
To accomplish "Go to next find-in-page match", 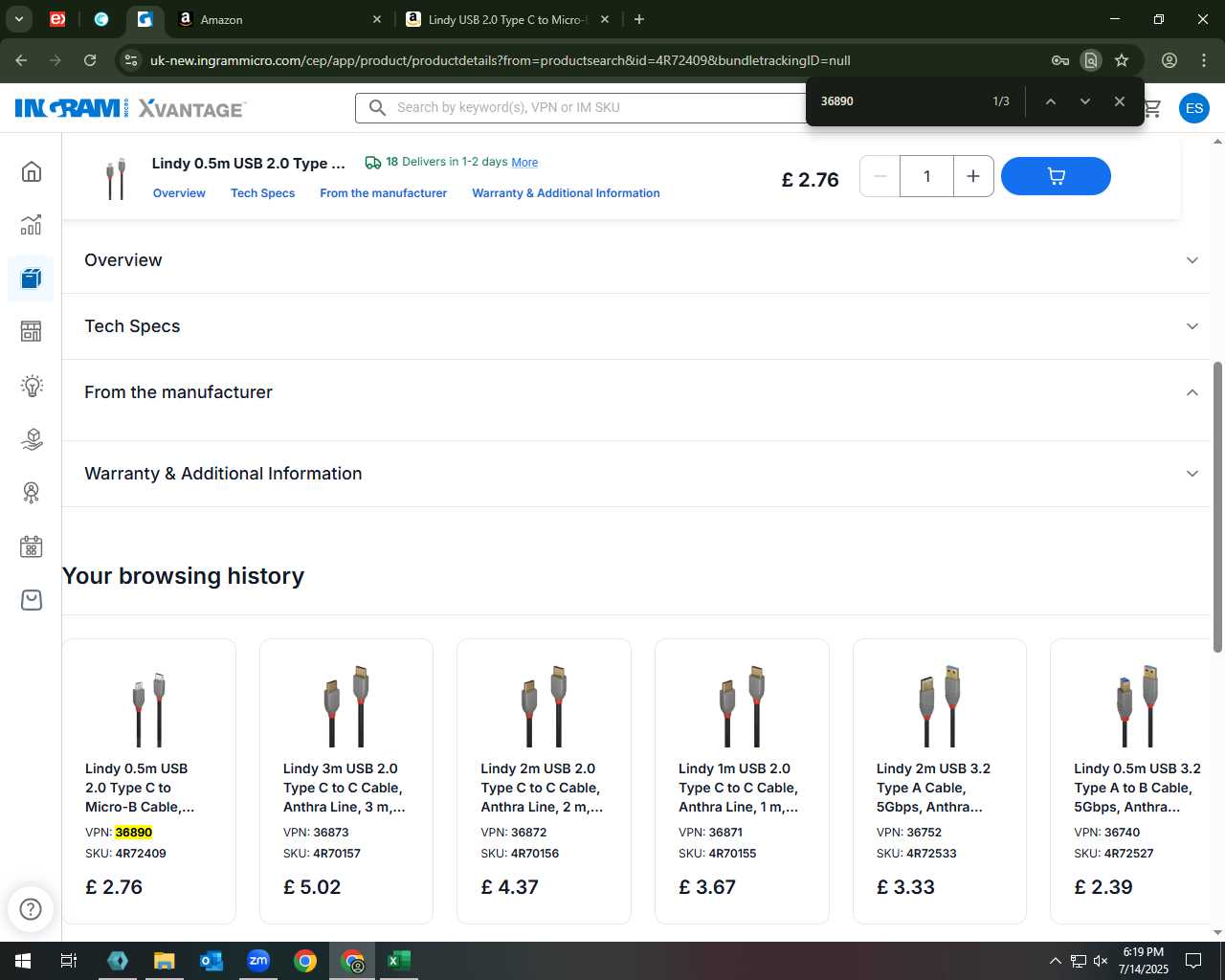I will click(1085, 101).
